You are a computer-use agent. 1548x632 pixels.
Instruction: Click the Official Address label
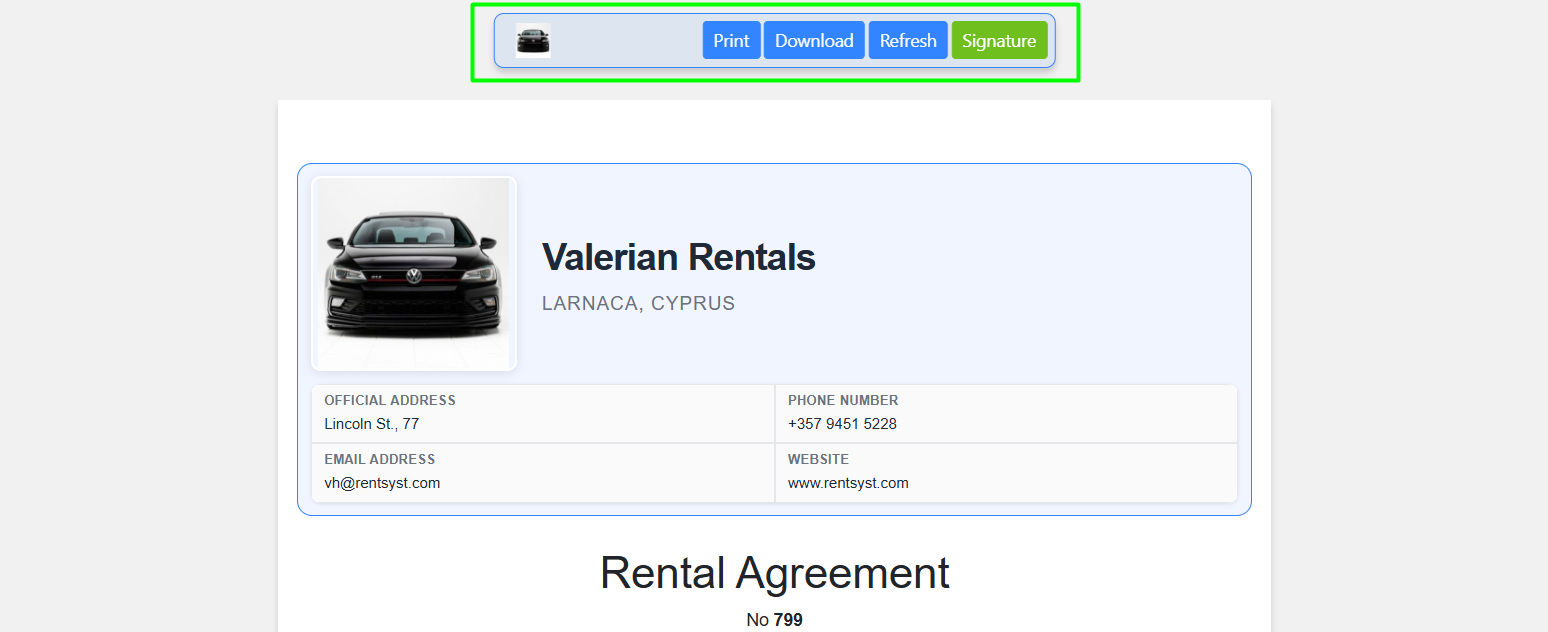390,400
